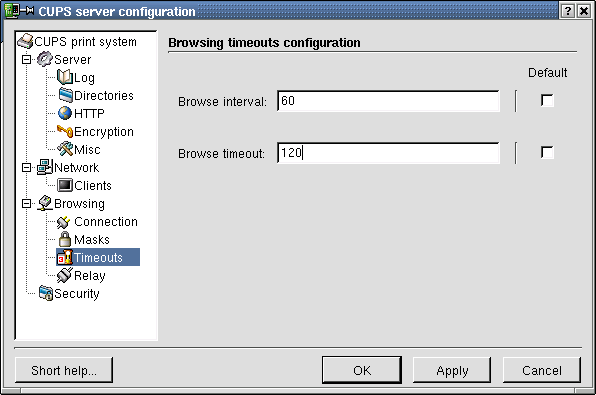This screenshot has width=596, height=395.
Task: Select the Clients monitor icon
Action: pyautogui.click(x=65, y=185)
